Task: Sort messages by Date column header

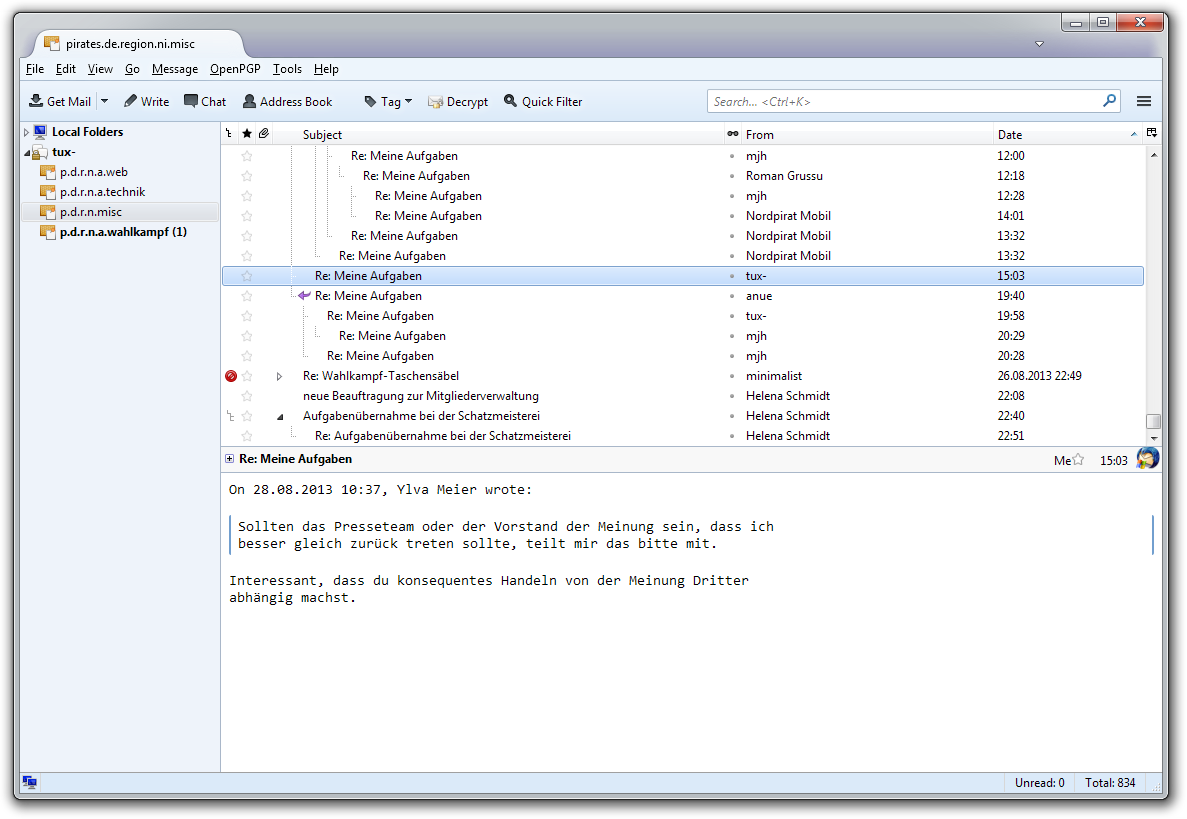Action: (x=1060, y=134)
